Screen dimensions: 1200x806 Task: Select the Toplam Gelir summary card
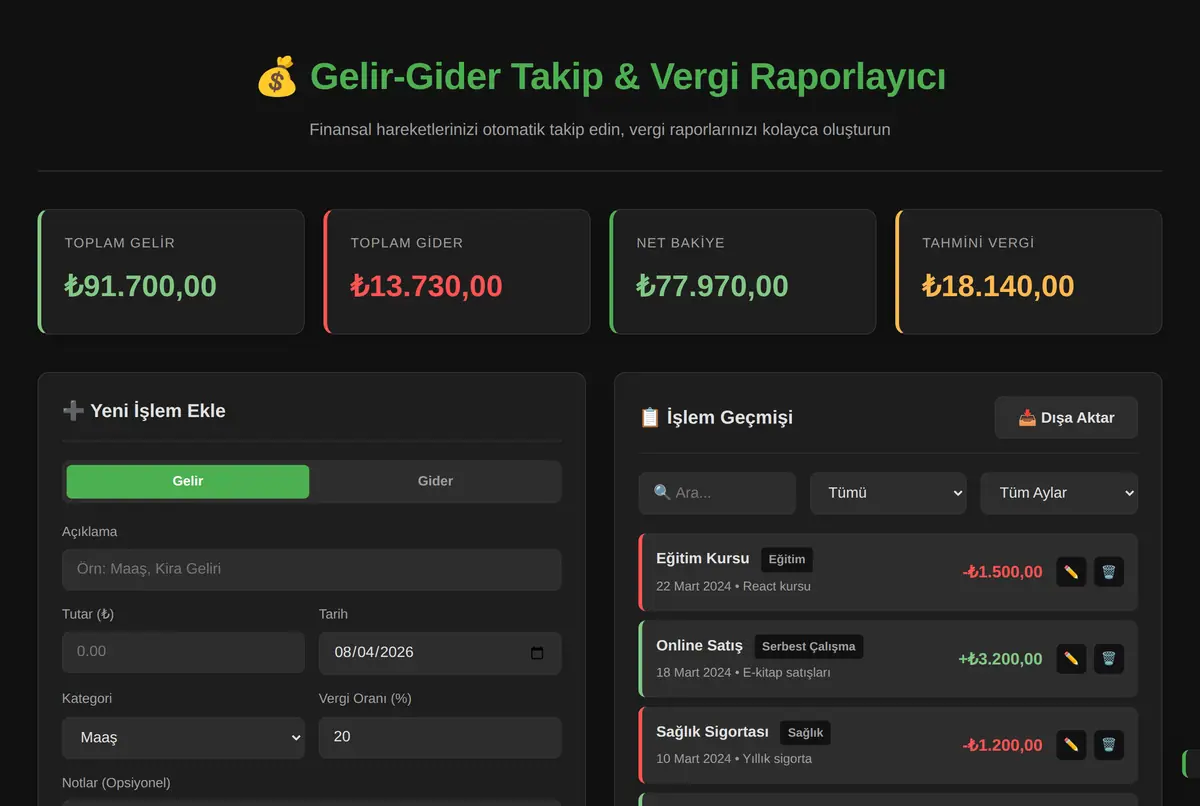[171, 272]
